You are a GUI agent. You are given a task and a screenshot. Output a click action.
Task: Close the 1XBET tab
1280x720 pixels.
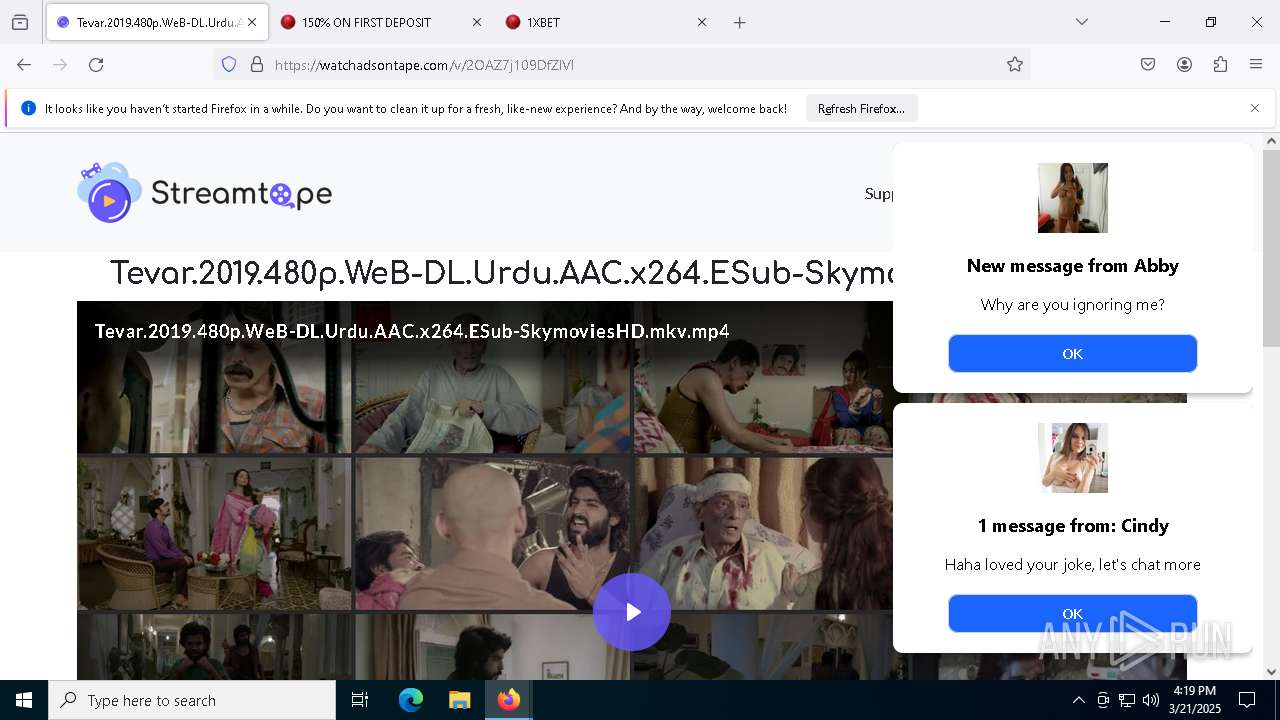(x=702, y=22)
